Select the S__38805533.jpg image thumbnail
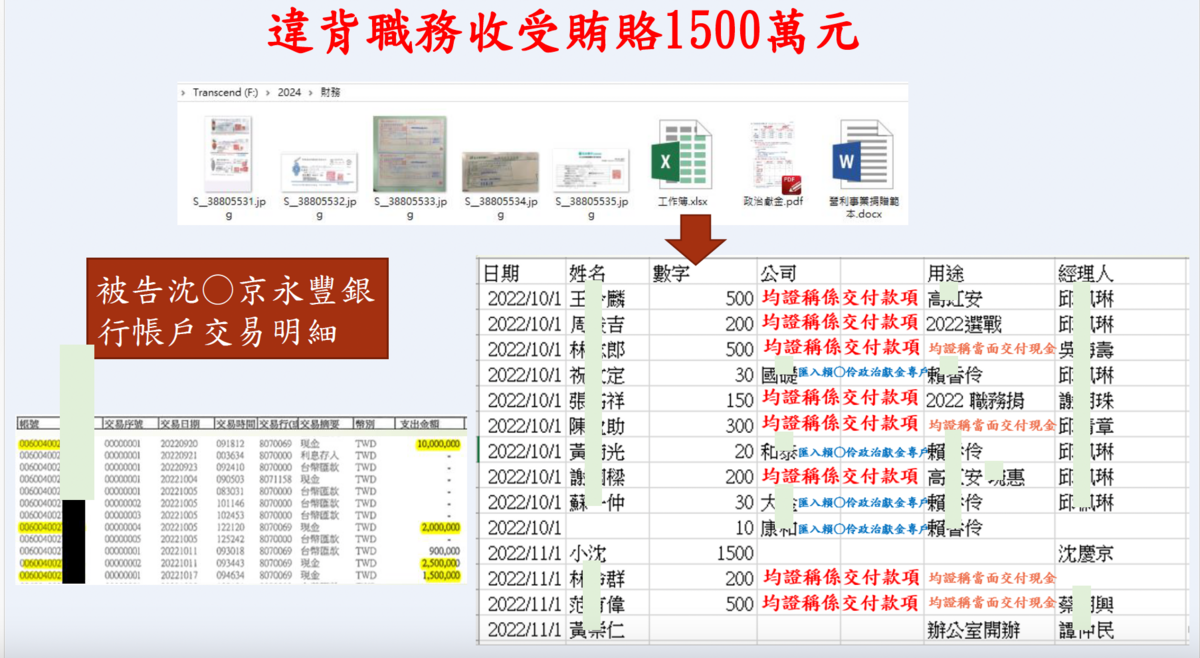Screen dimensions: 1200x658 [x=410, y=154]
